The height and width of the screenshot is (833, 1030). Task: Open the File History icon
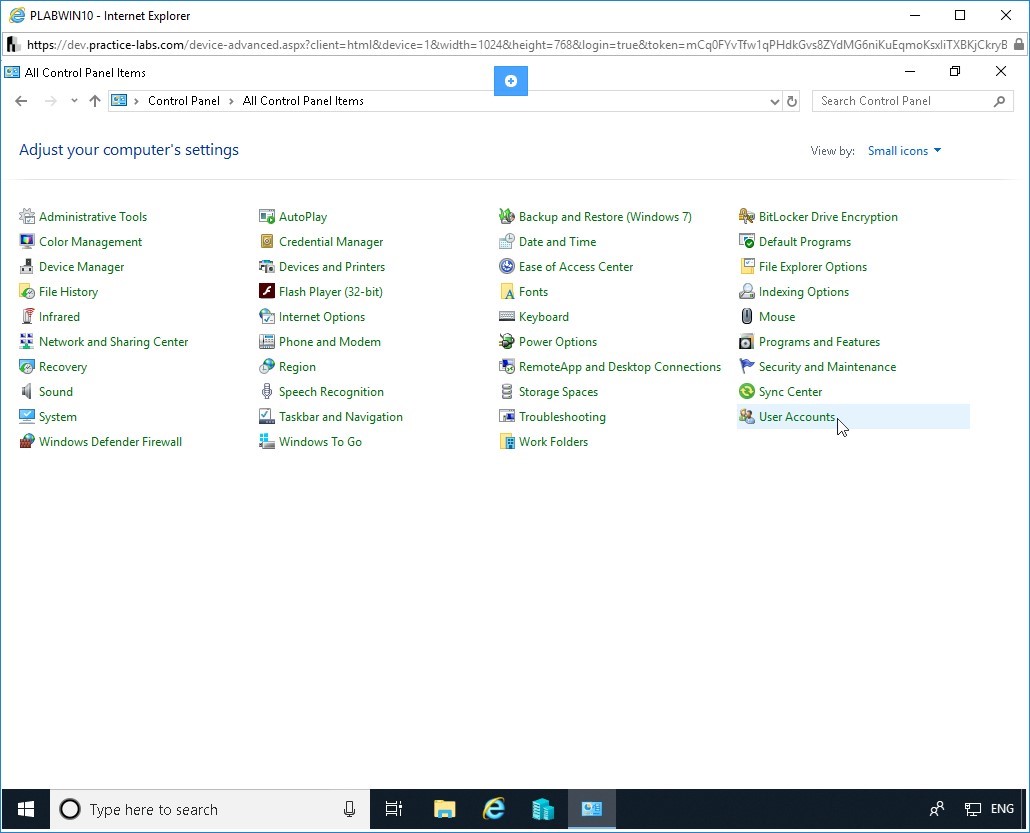click(x=27, y=291)
